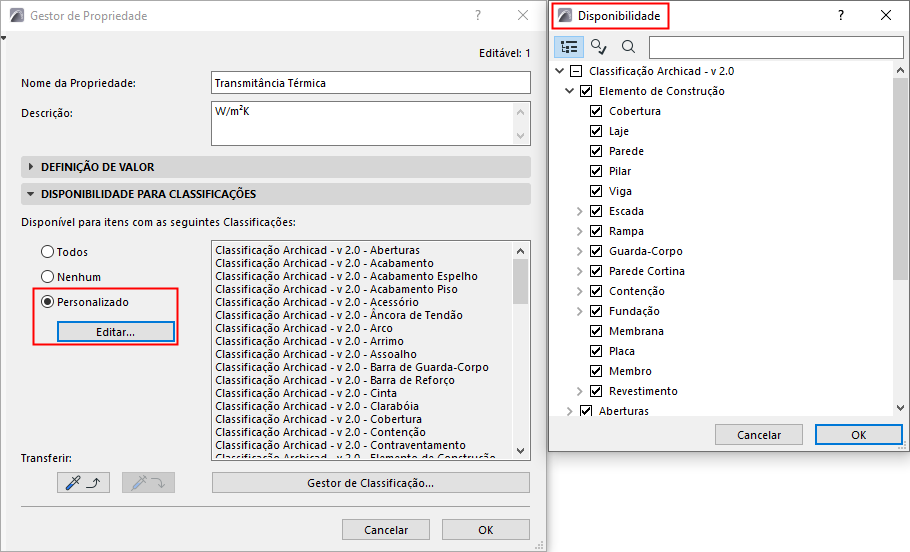The height and width of the screenshot is (552, 910).
Task: Expand the Fundação tree node
Action: point(579,311)
